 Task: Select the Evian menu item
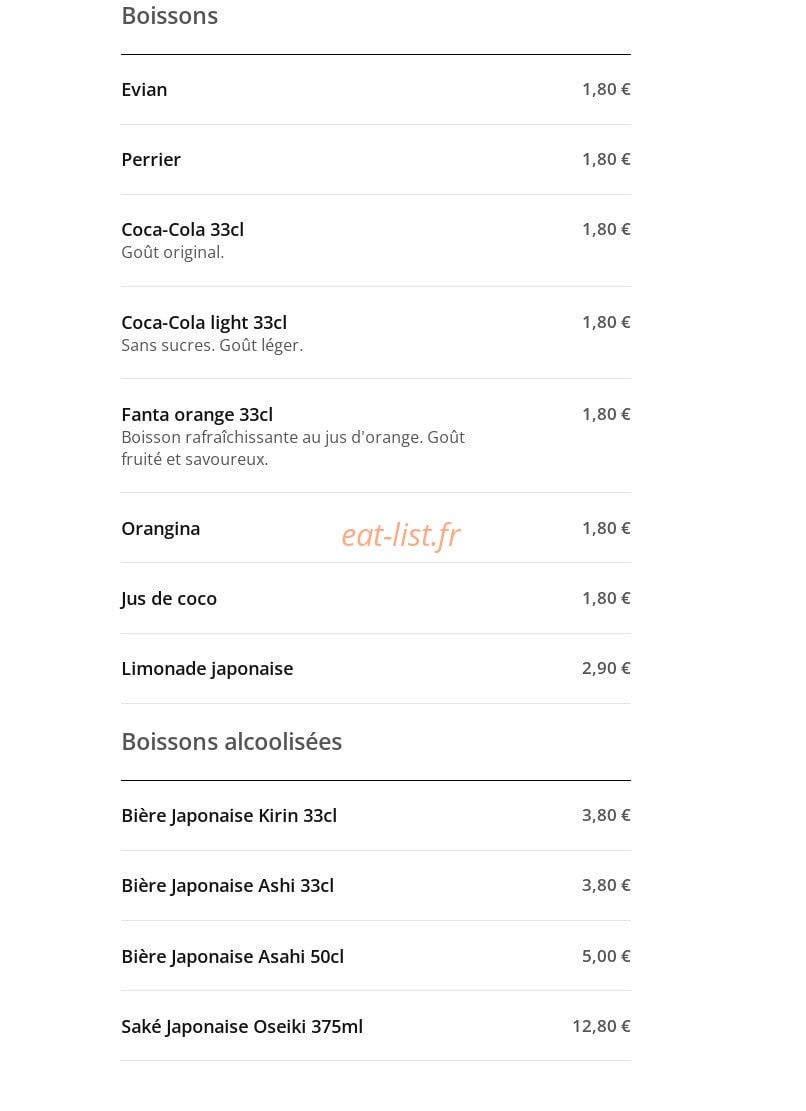pyautogui.click(x=375, y=90)
